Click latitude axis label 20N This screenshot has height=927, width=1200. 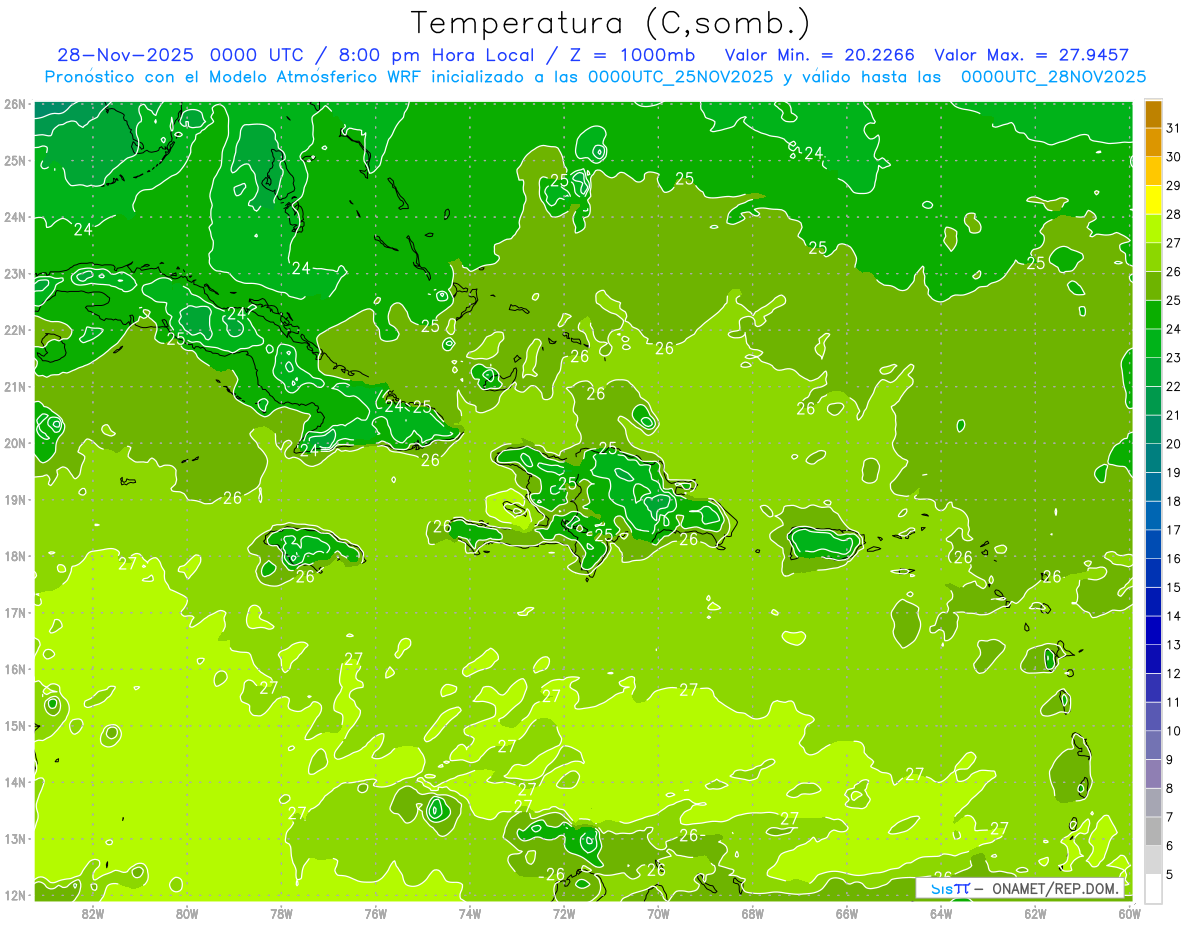[x=14, y=443]
